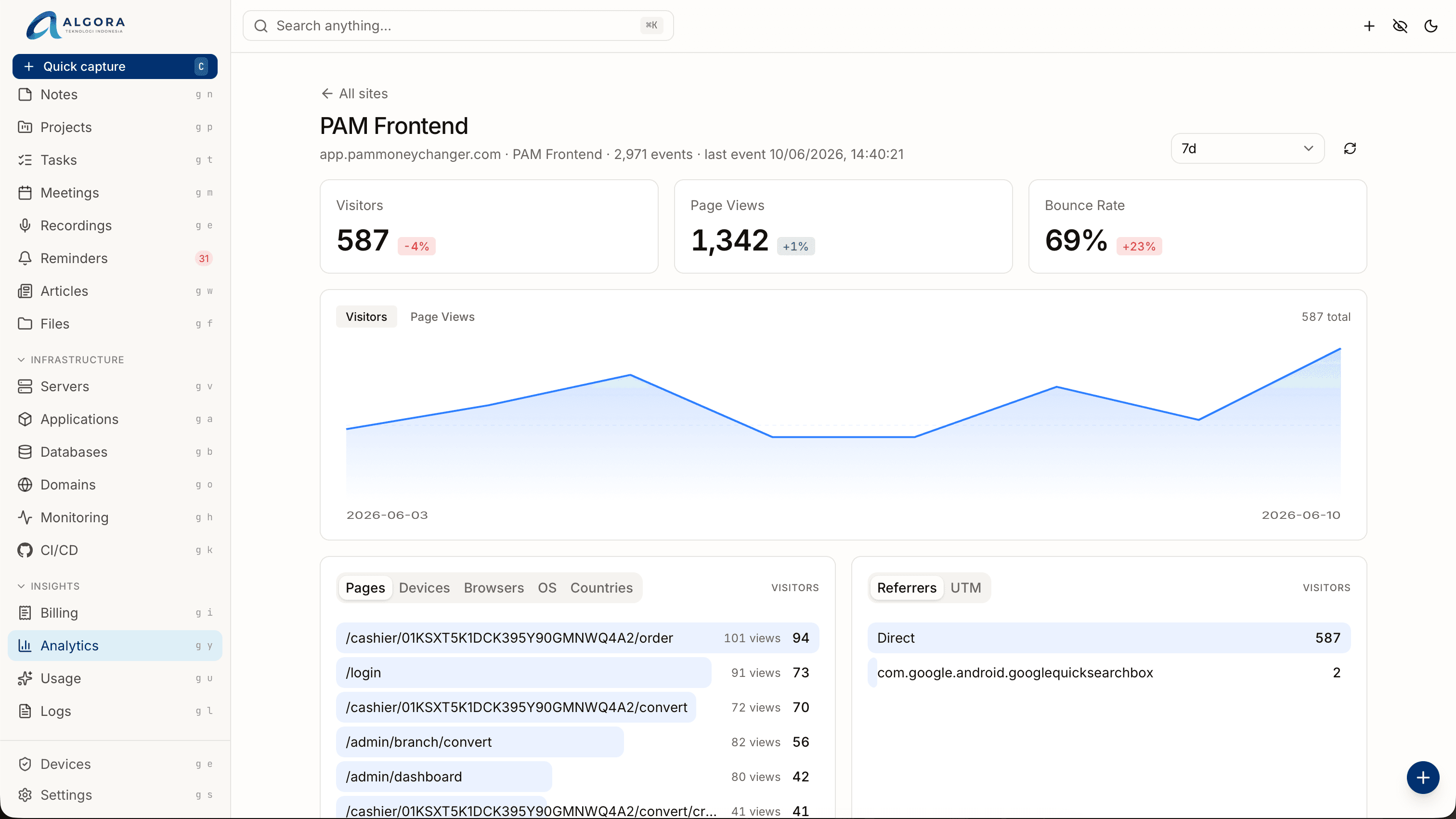Open Recordings microphone icon in sidebar
1456x819 pixels.
(x=25, y=225)
